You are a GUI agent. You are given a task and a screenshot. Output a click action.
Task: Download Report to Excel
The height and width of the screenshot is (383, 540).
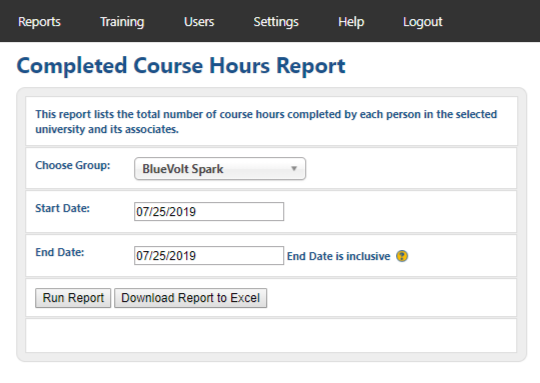(190, 298)
